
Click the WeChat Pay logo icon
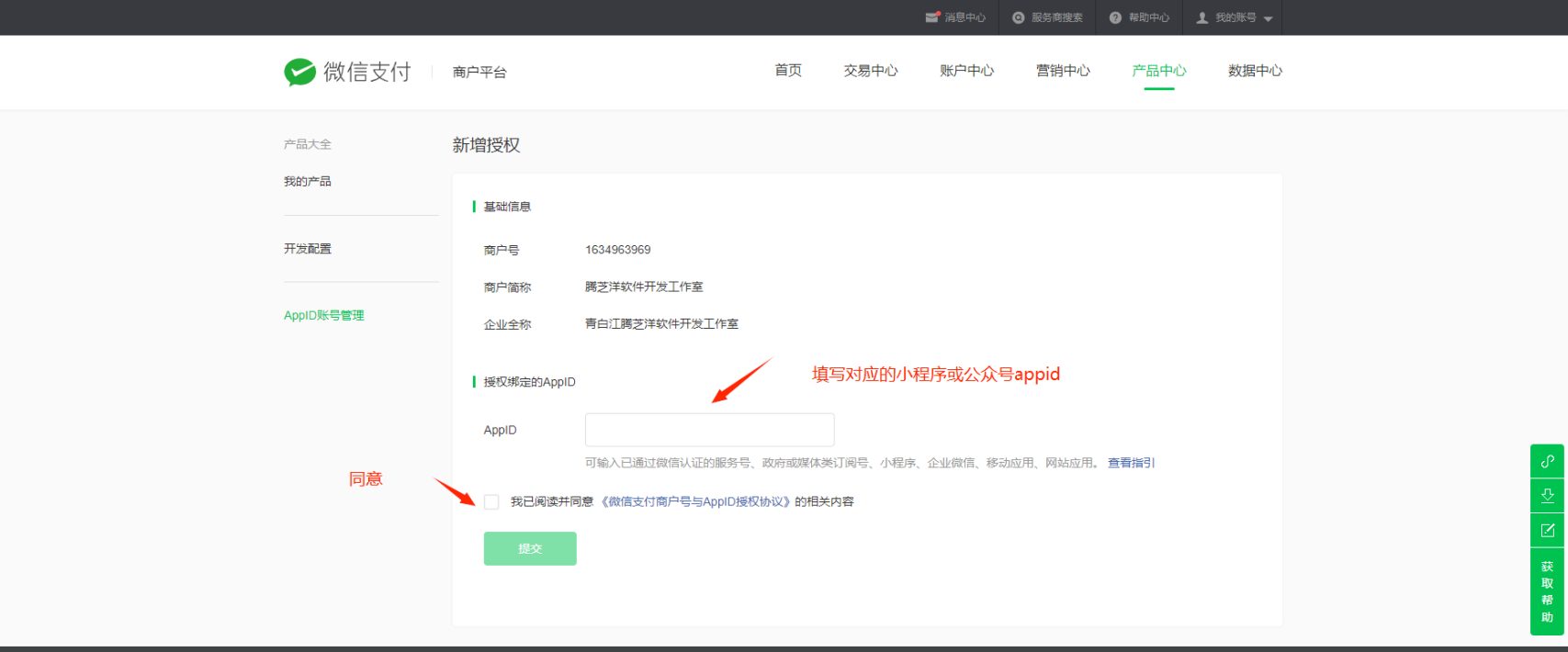[x=300, y=72]
